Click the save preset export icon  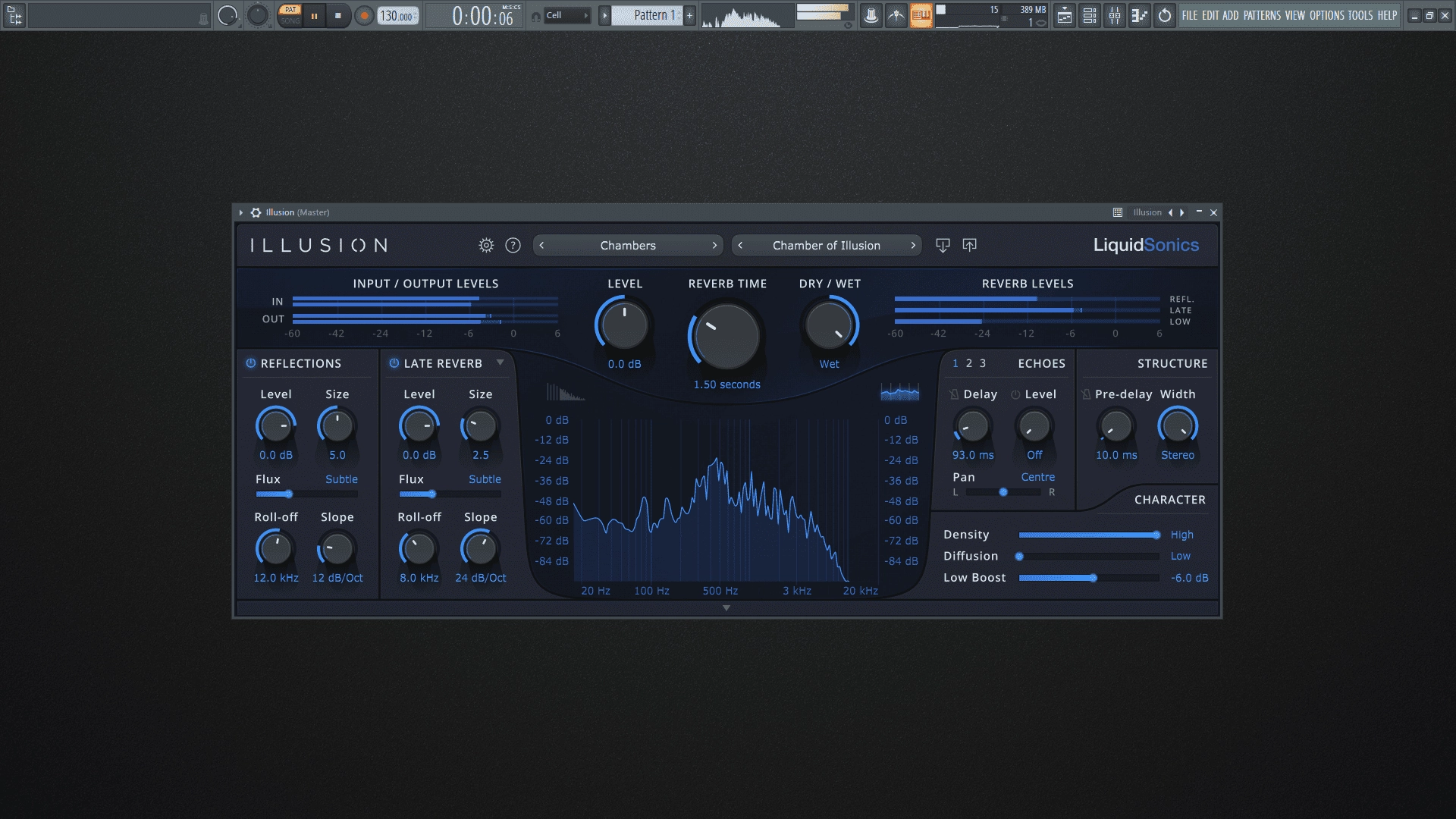[x=969, y=245]
